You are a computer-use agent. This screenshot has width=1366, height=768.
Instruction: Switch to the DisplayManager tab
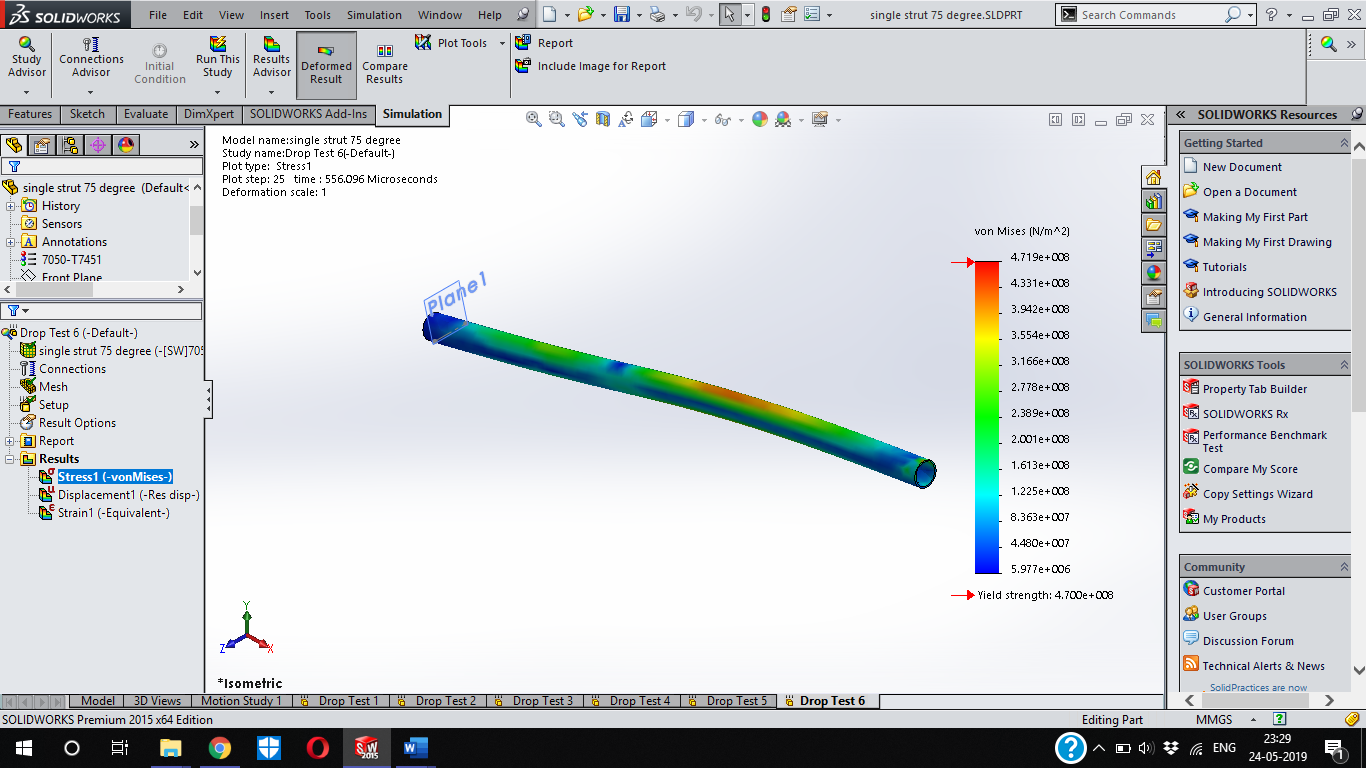(x=126, y=145)
